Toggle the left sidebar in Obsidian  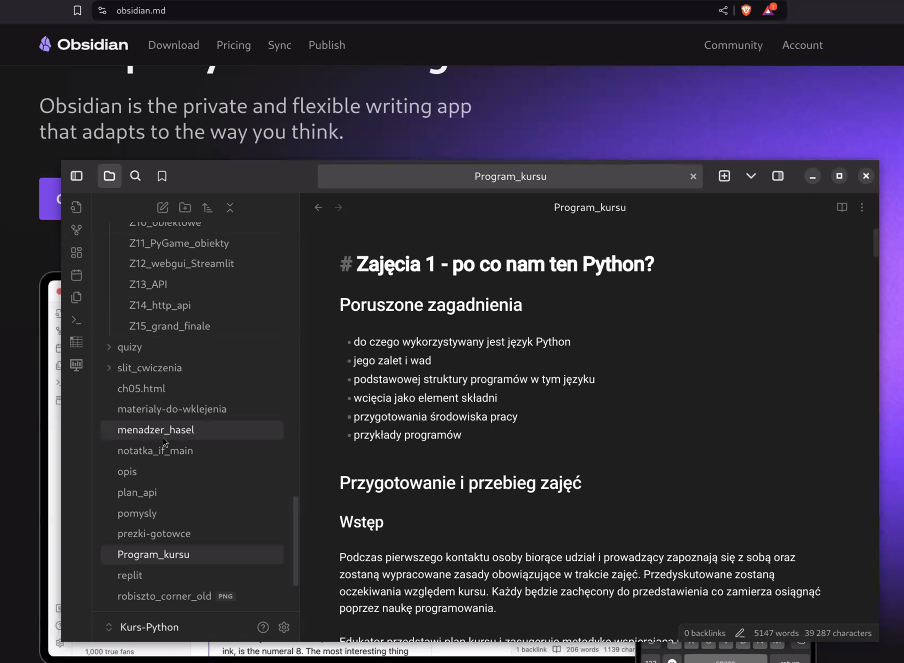point(77,176)
